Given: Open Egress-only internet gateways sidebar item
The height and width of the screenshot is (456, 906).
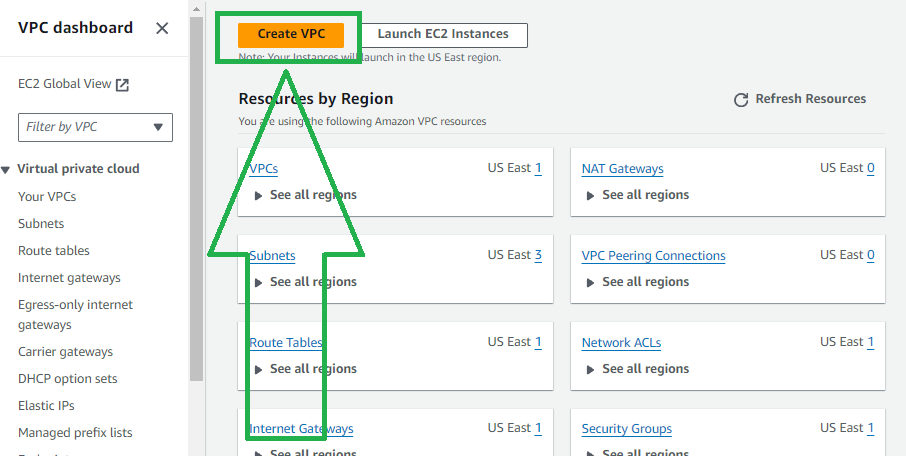Looking at the screenshot, I should point(75,314).
